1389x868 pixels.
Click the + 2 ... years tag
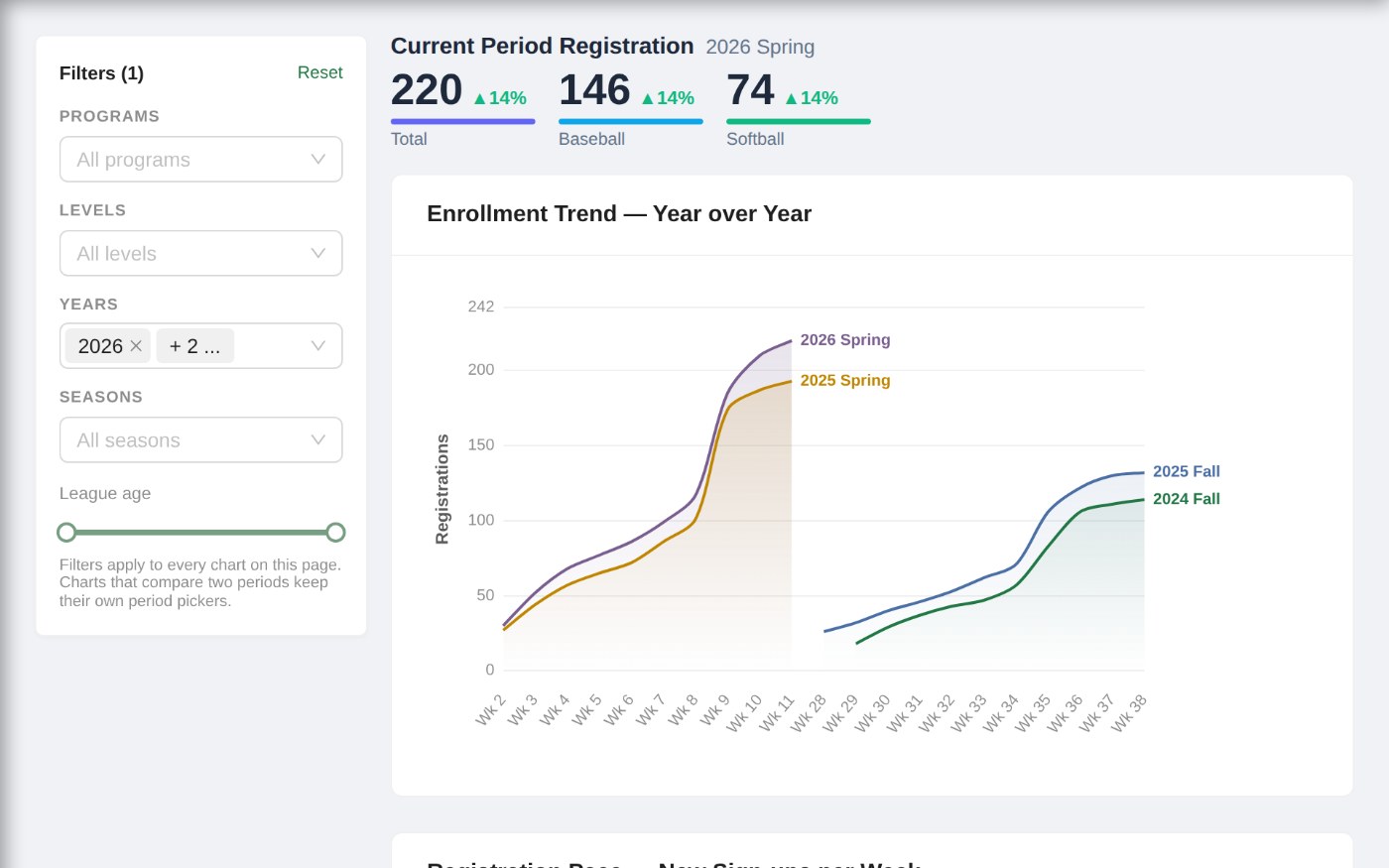[194, 346]
